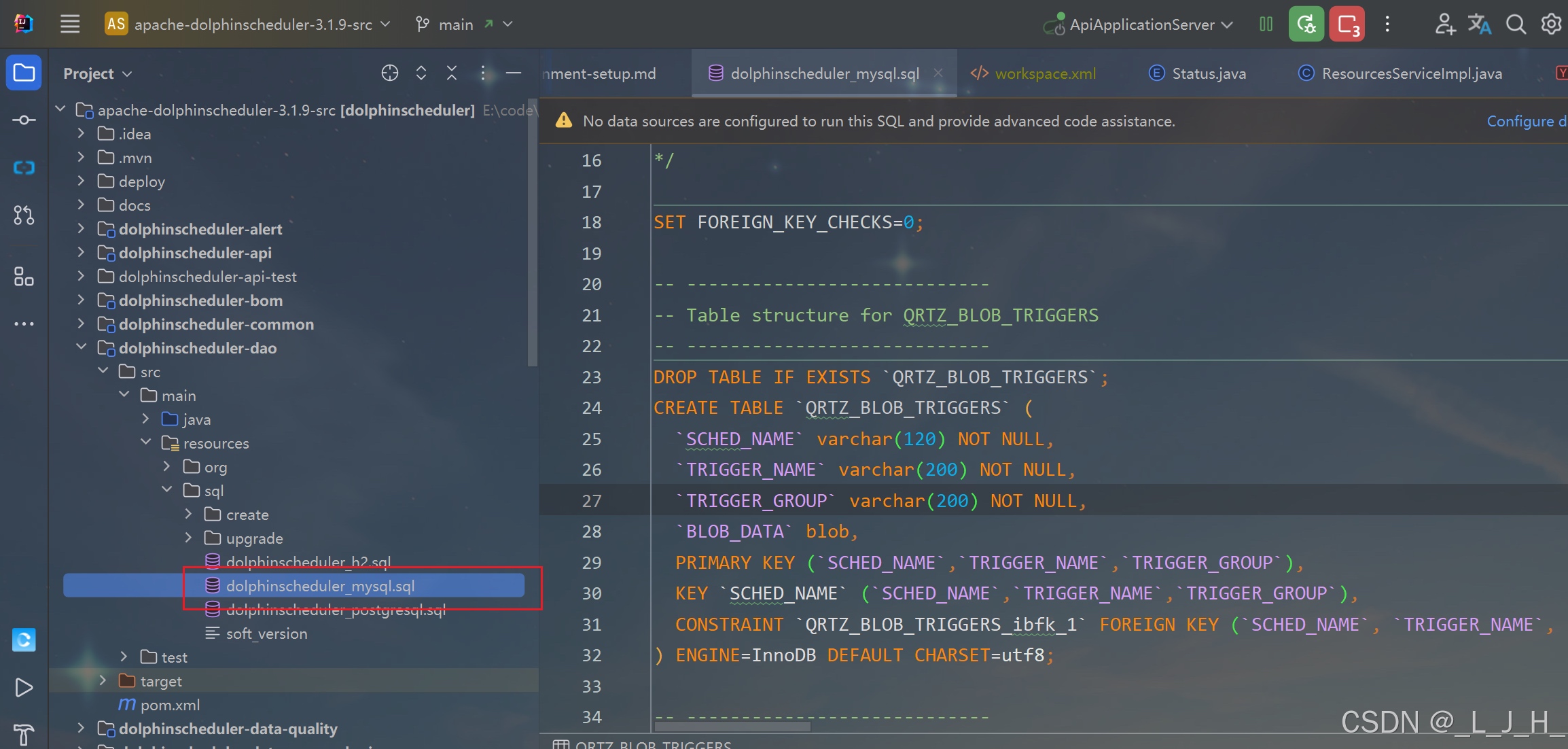Viewport: 1568px width, 749px height.
Task: Click the Search Everywhere magnifier icon
Action: 1516,24
